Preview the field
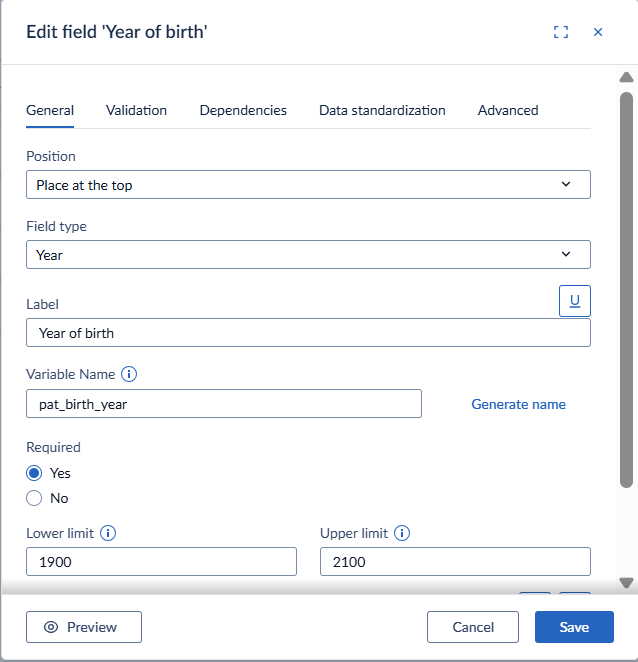The height and width of the screenshot is (662, 638). point(84,627)
